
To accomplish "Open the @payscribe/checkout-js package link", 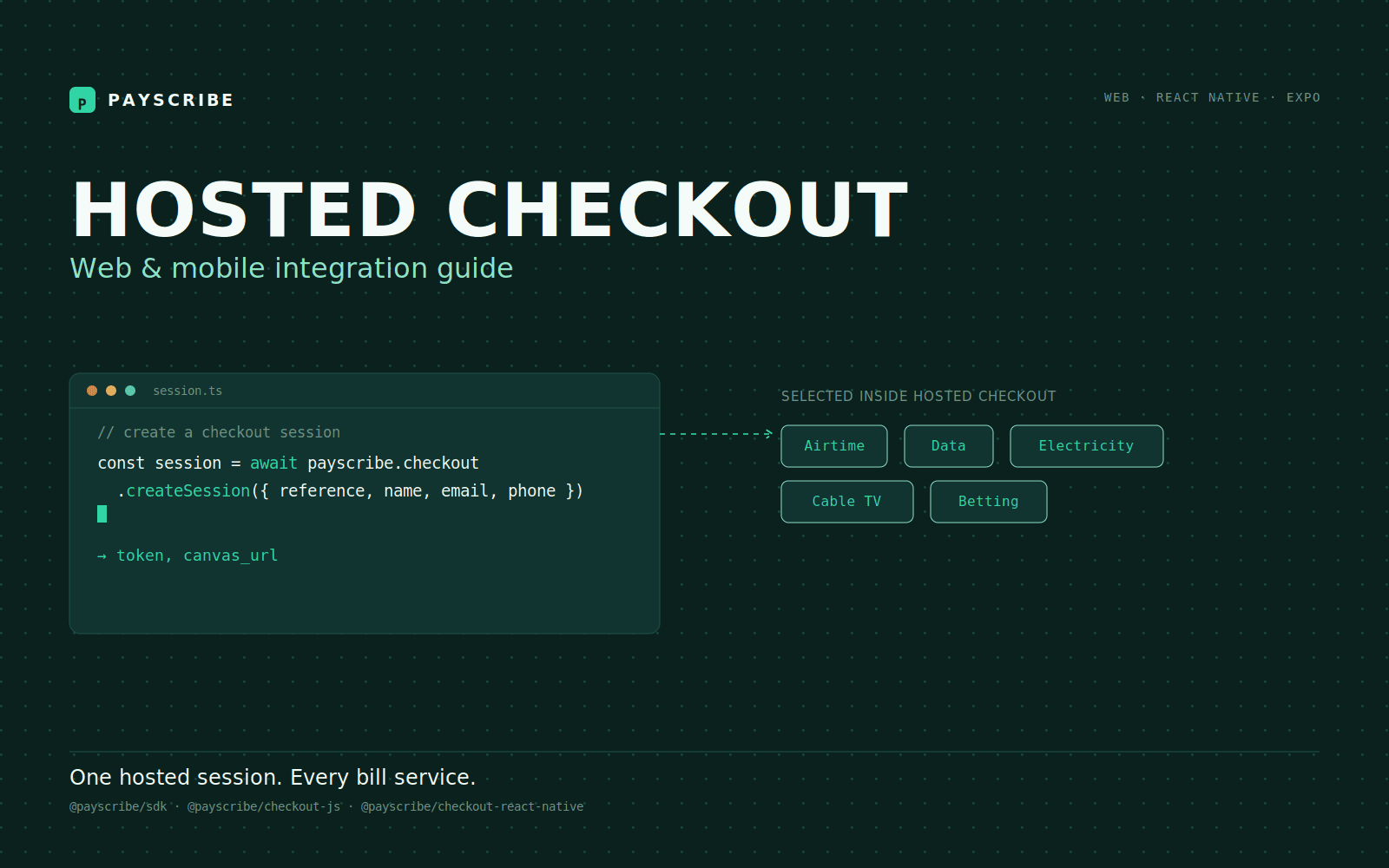I will (264, 806).
